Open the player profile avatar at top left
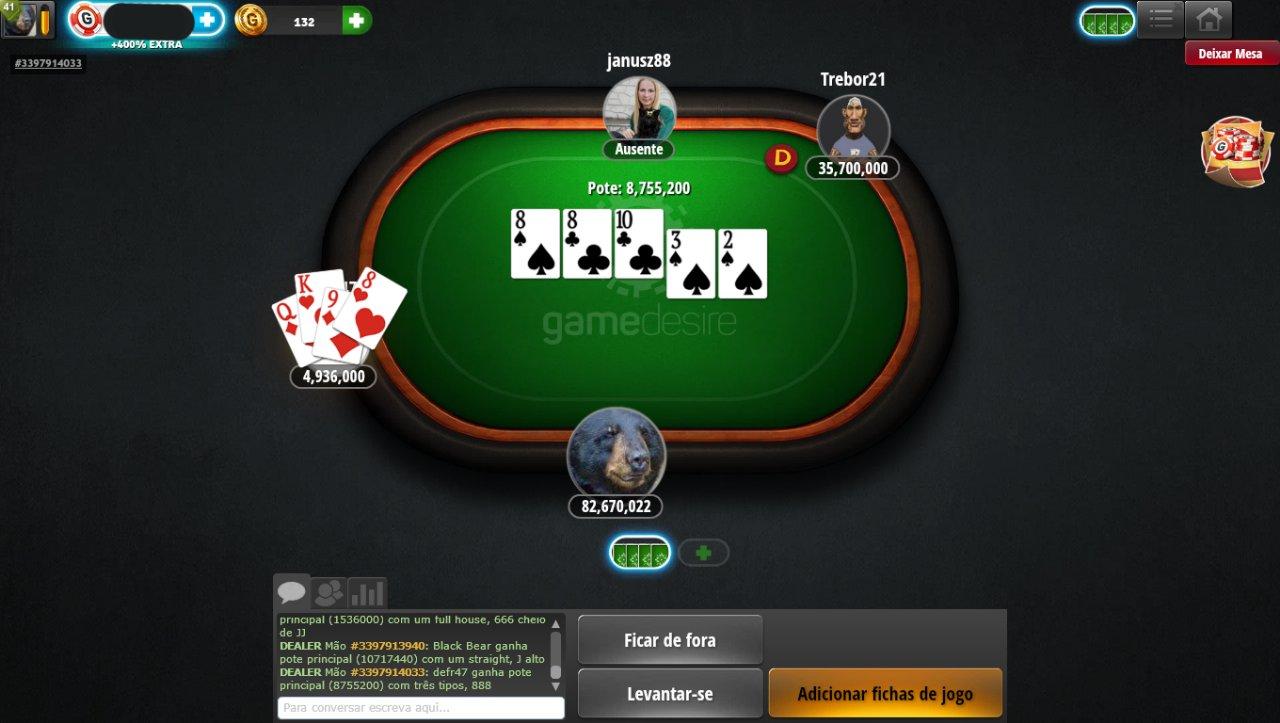The image size is (1280, 723). point(27,19)
